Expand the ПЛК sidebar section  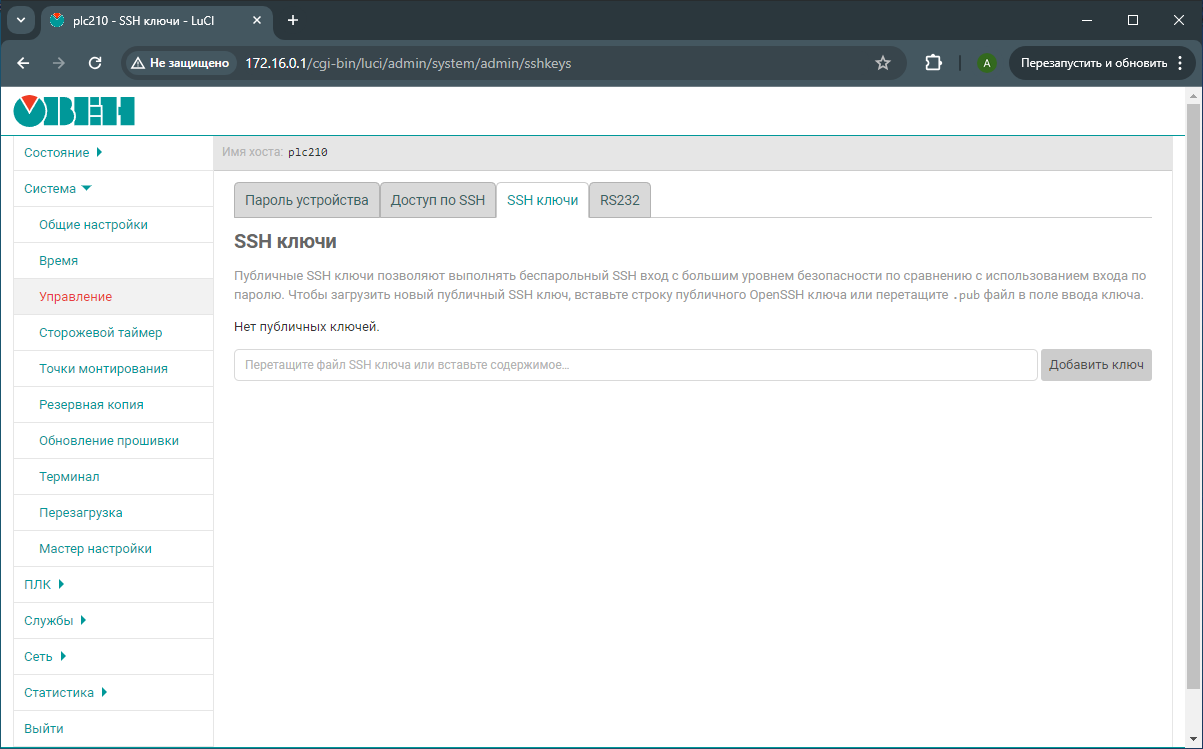tap(44, 585)
